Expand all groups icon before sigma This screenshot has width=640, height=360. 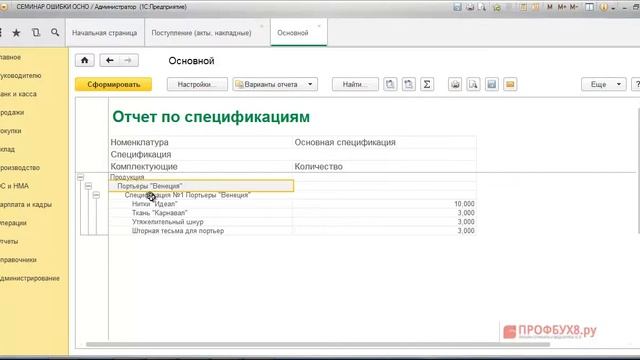click(409, 84)
